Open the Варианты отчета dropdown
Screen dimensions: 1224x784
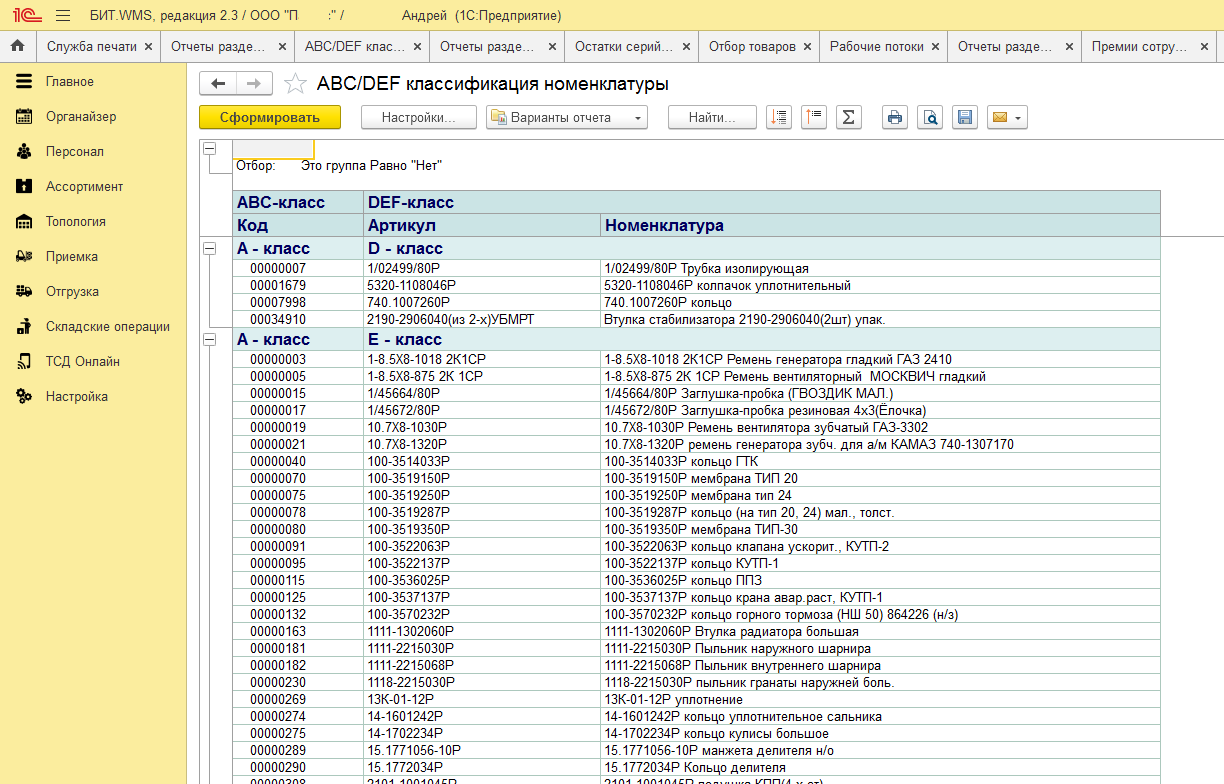click(567, 118)
